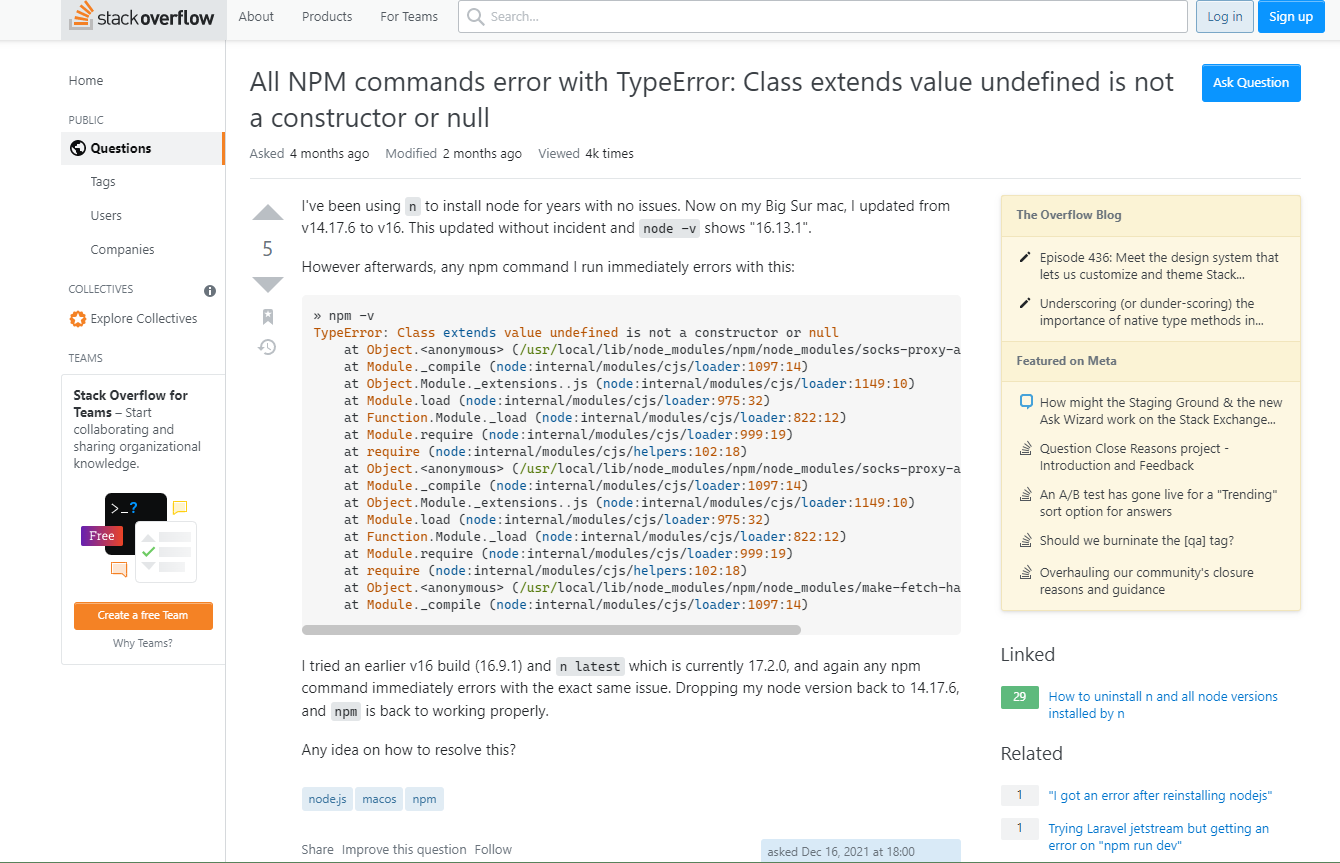Screen dimensions: 1340x863
Task: Click the vote count 5
Action: coord(268,249)
